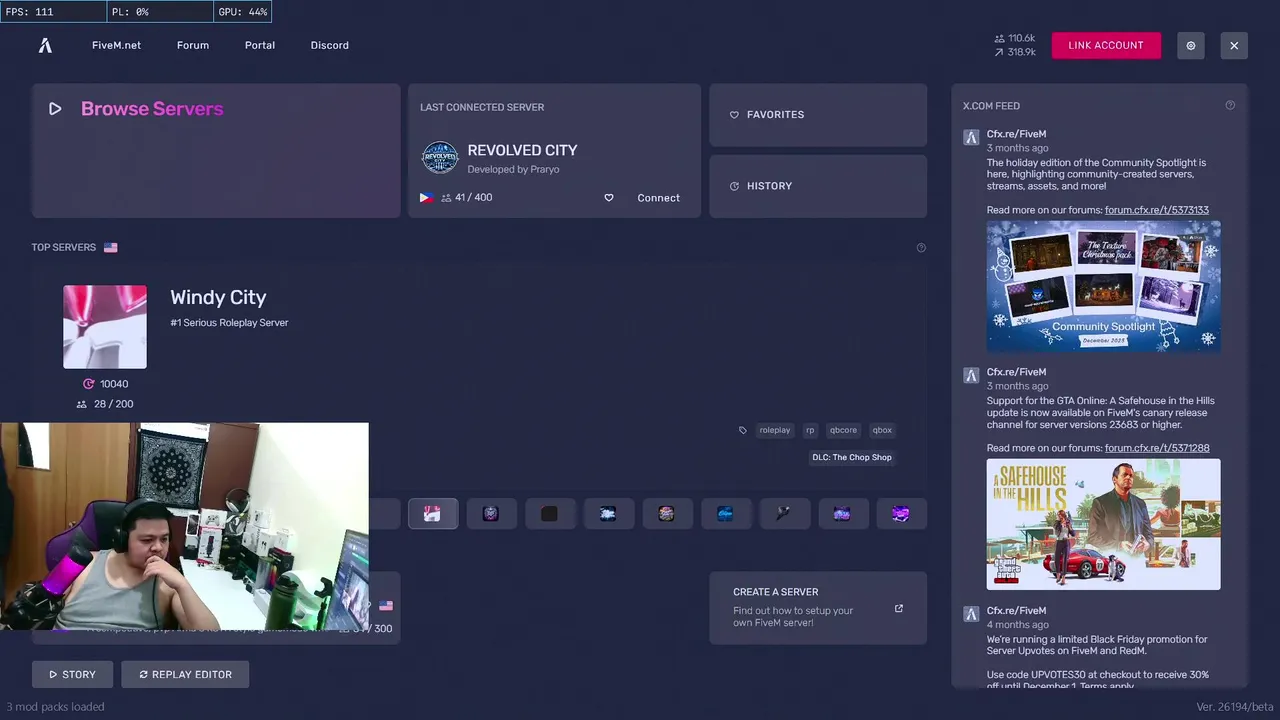Select the second server icon after highlighted one
Viewport: 1280px width, 720px height.
coord(549,513)
